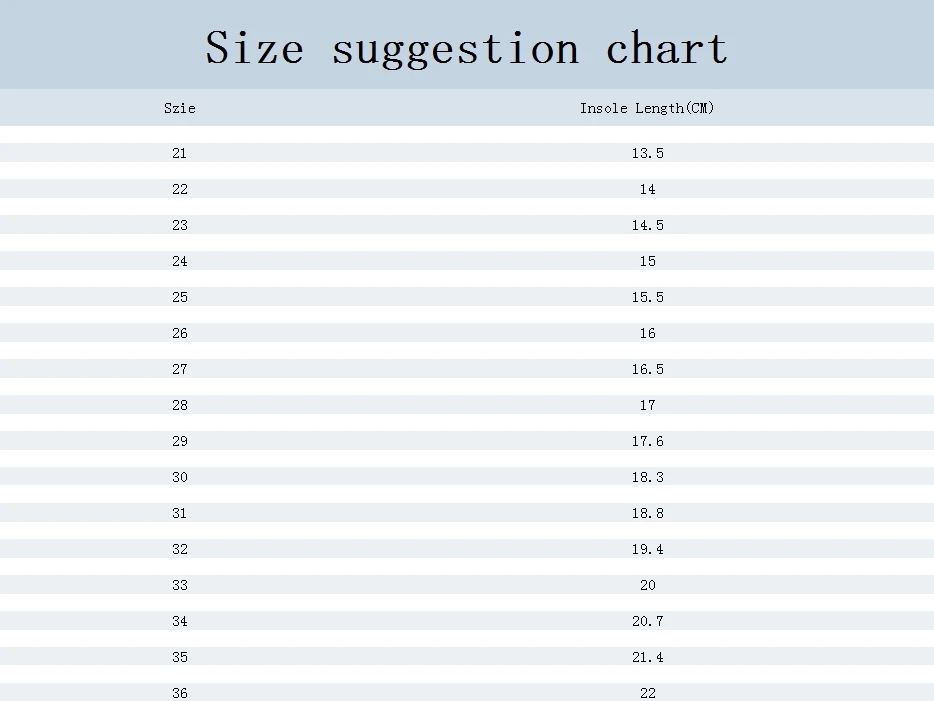Select size 36 in the chart

coord(180,692)
